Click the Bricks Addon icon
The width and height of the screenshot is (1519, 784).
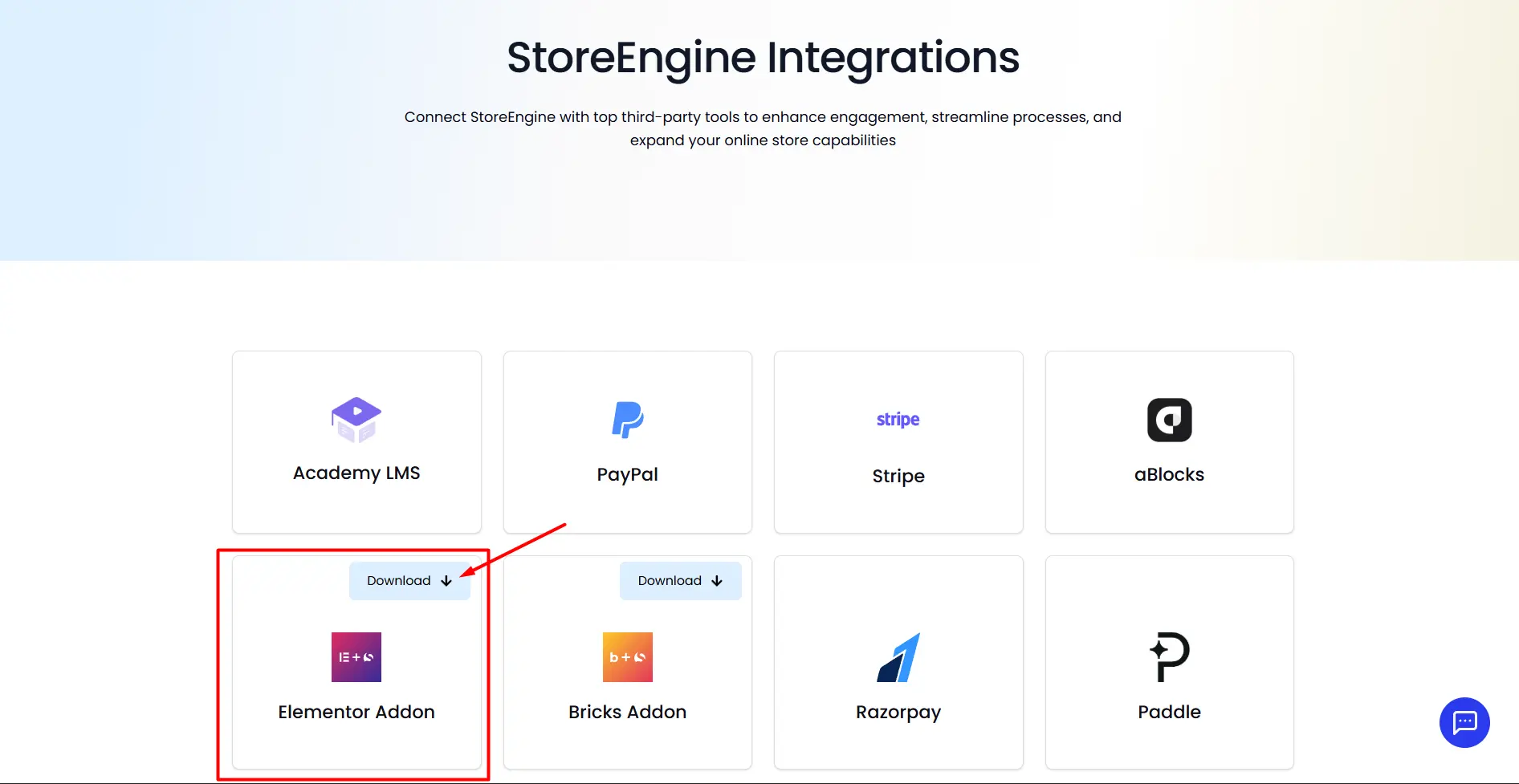click(627, 656)
